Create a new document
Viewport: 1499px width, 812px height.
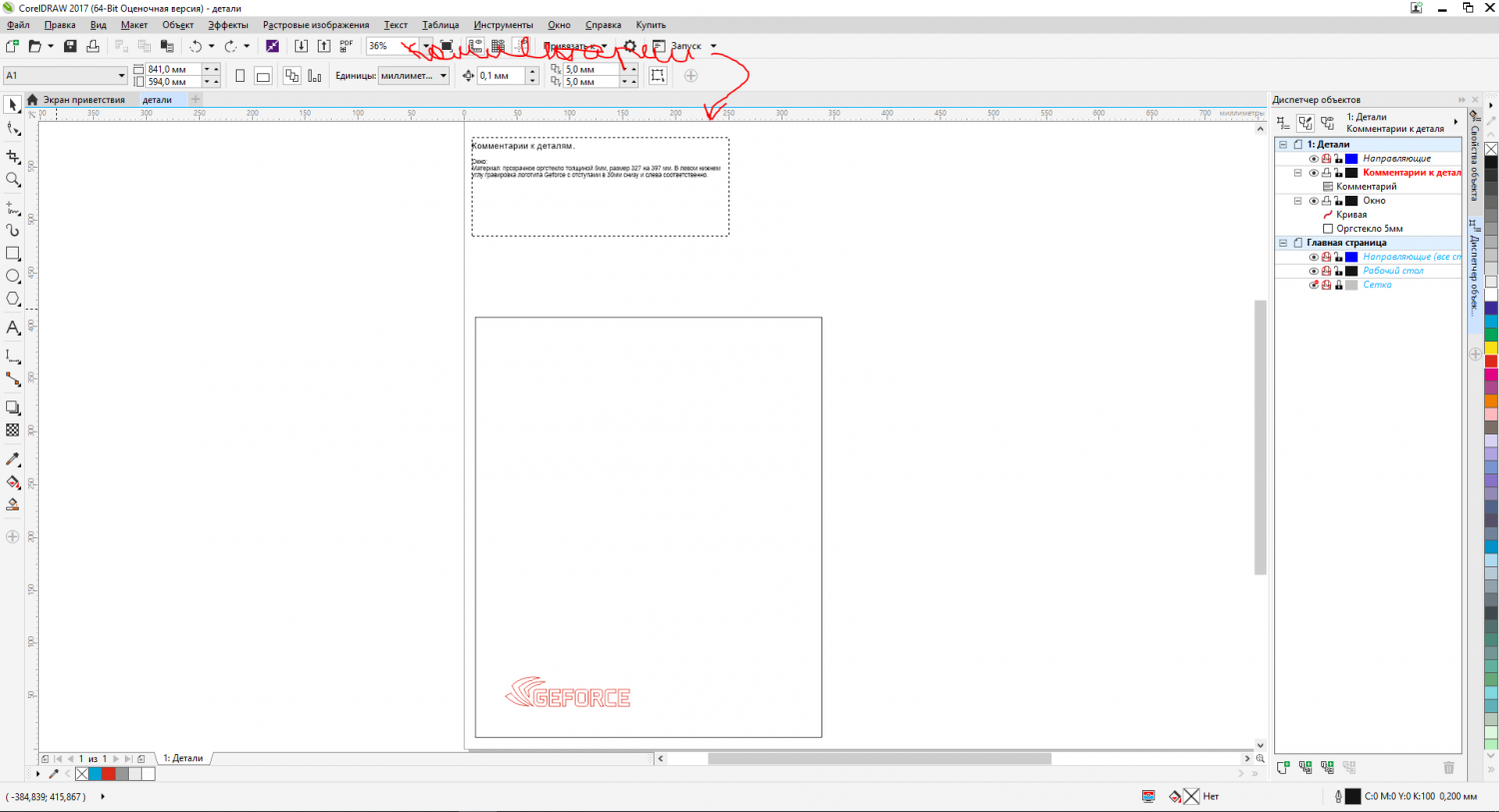pos(12,46)
